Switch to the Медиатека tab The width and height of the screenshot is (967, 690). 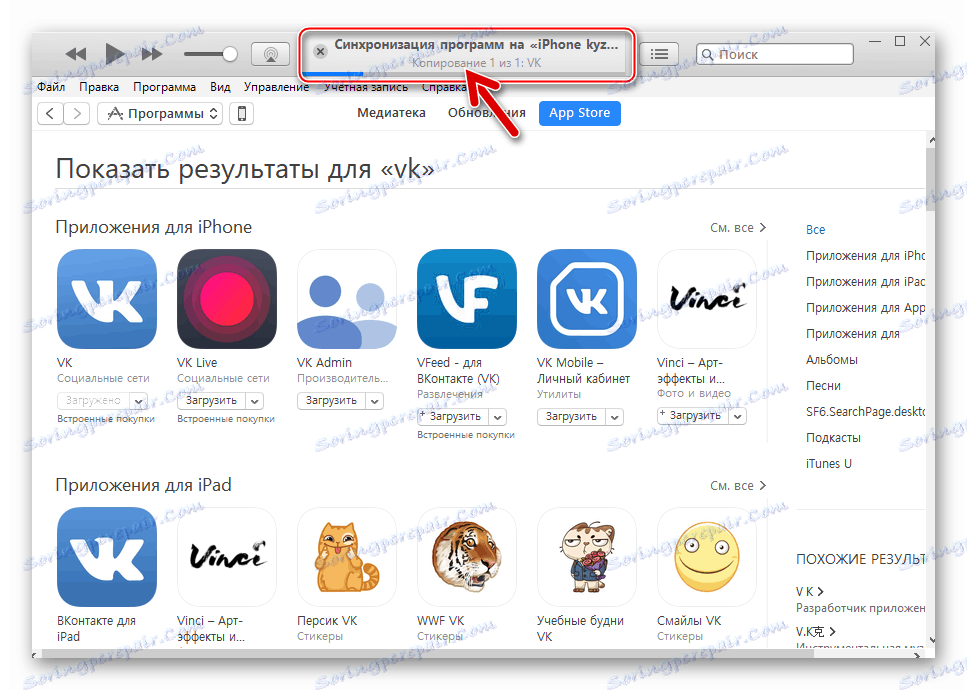(391, 113)
